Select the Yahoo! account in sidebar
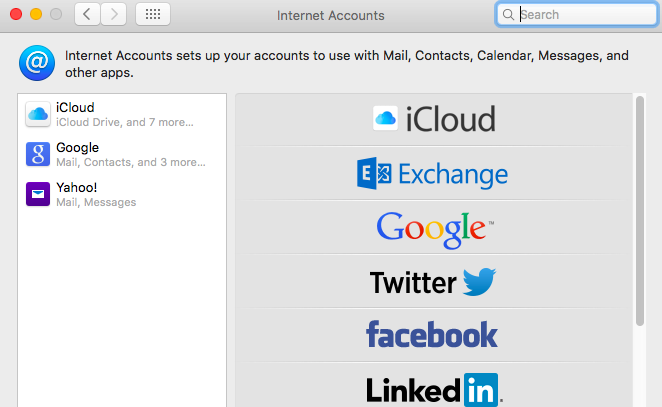This screenshot has height=407, width=662. [122, 195]
